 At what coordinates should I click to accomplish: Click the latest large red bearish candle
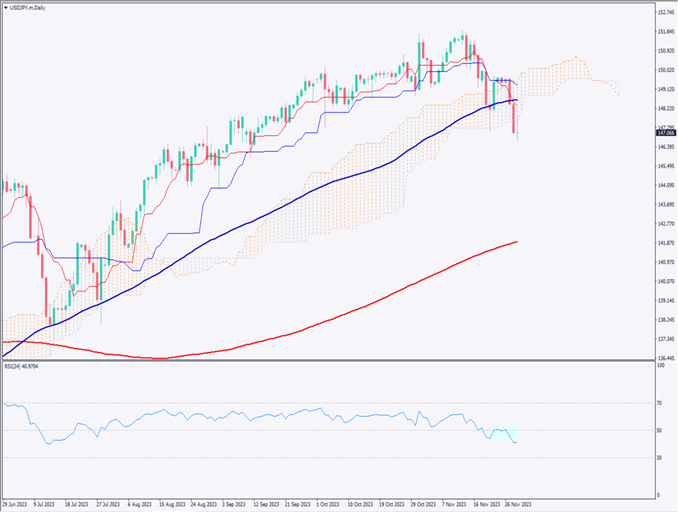click(515, 118)
